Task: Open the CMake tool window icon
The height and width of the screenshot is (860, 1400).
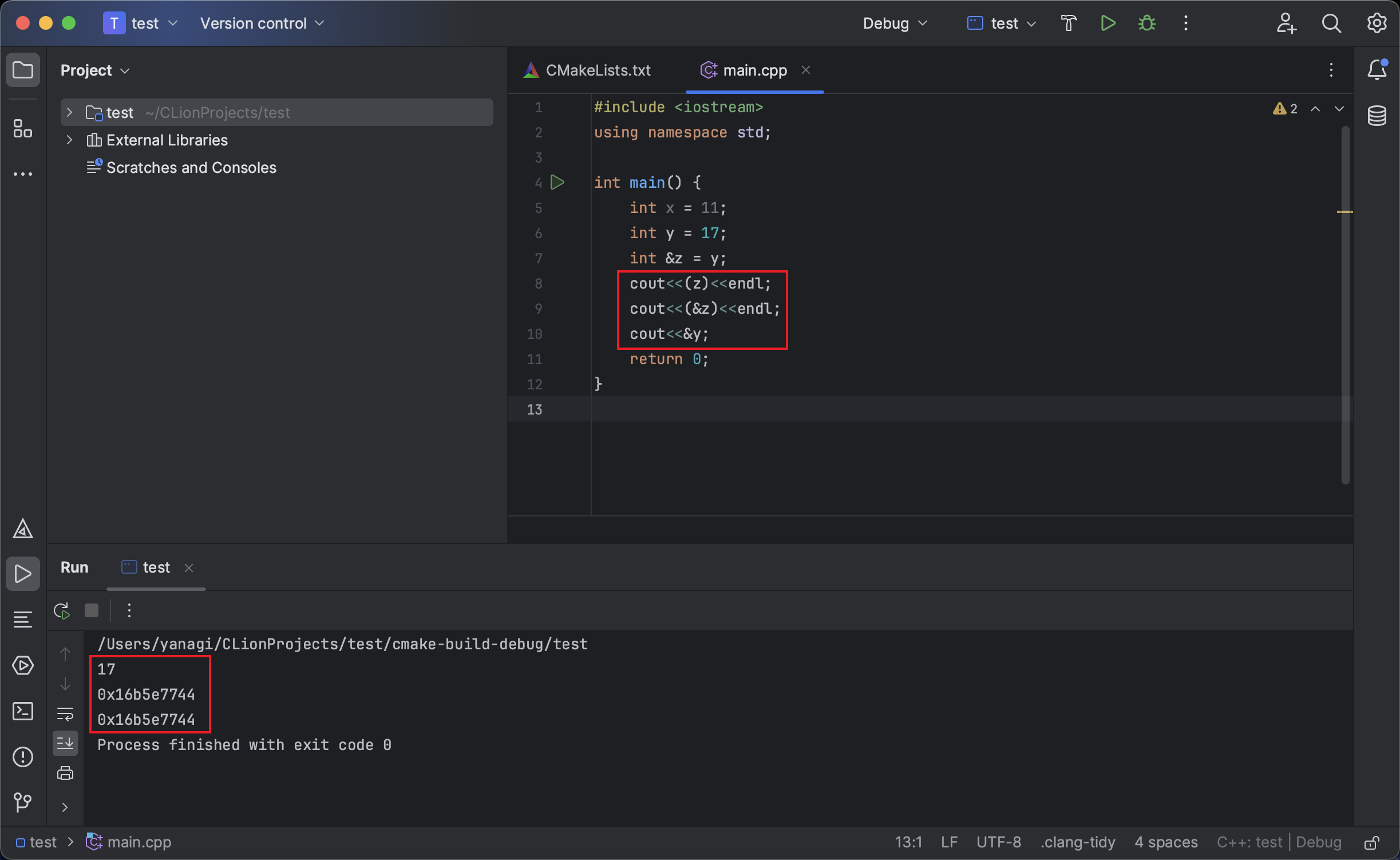Action: pos(23,529)
